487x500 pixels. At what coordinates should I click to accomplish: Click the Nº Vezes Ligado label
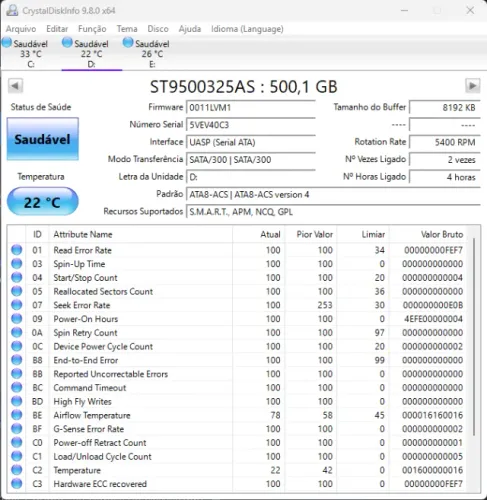375,159
